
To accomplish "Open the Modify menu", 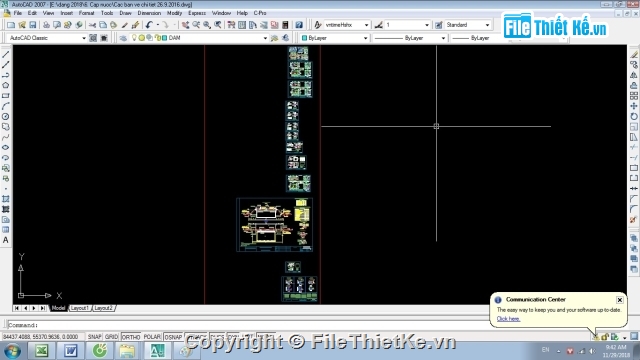I will coord(174,13).
